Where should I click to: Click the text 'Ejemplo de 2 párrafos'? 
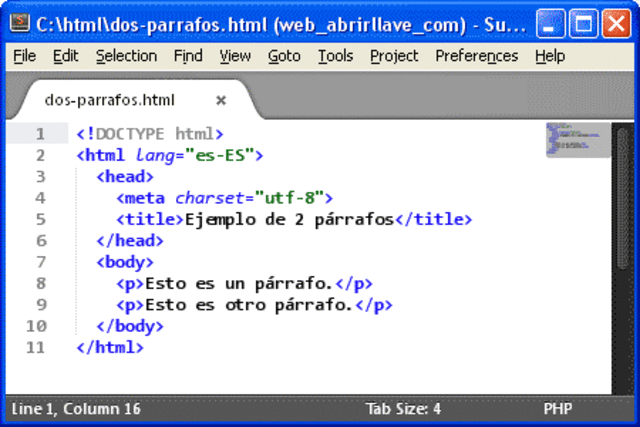(289, 220)
